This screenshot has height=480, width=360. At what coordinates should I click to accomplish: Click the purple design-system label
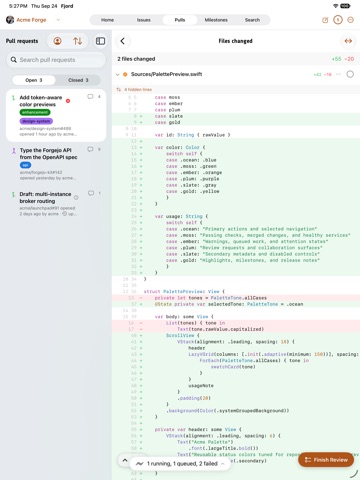point(36,121)
